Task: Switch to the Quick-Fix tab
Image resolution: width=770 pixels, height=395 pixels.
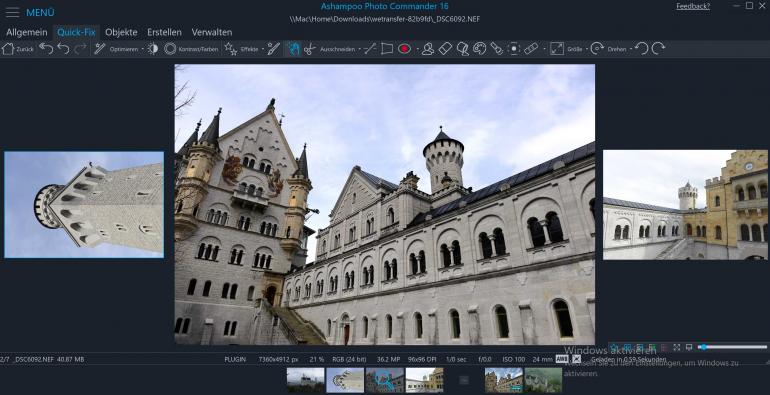Action: [x=76, y=32]
